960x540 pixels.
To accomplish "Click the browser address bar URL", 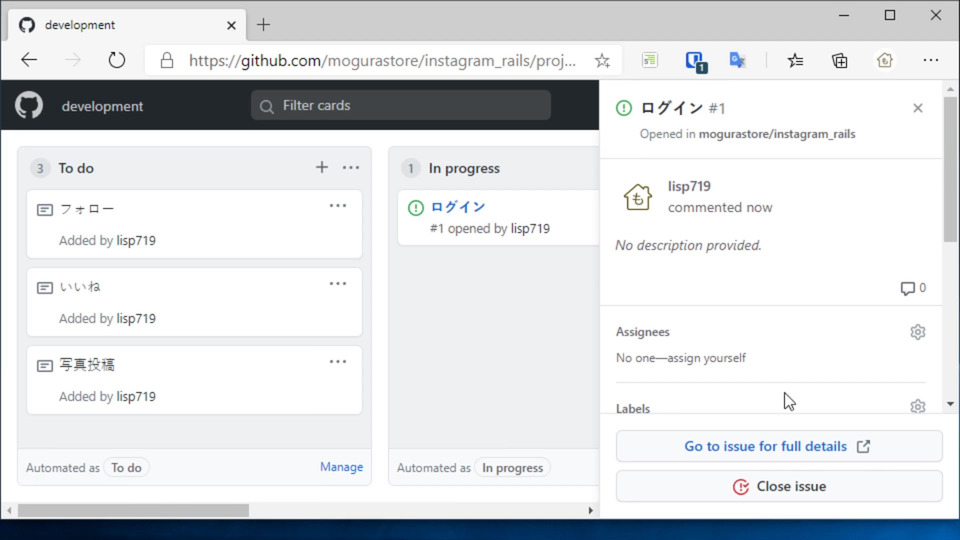I will point(382,61).
